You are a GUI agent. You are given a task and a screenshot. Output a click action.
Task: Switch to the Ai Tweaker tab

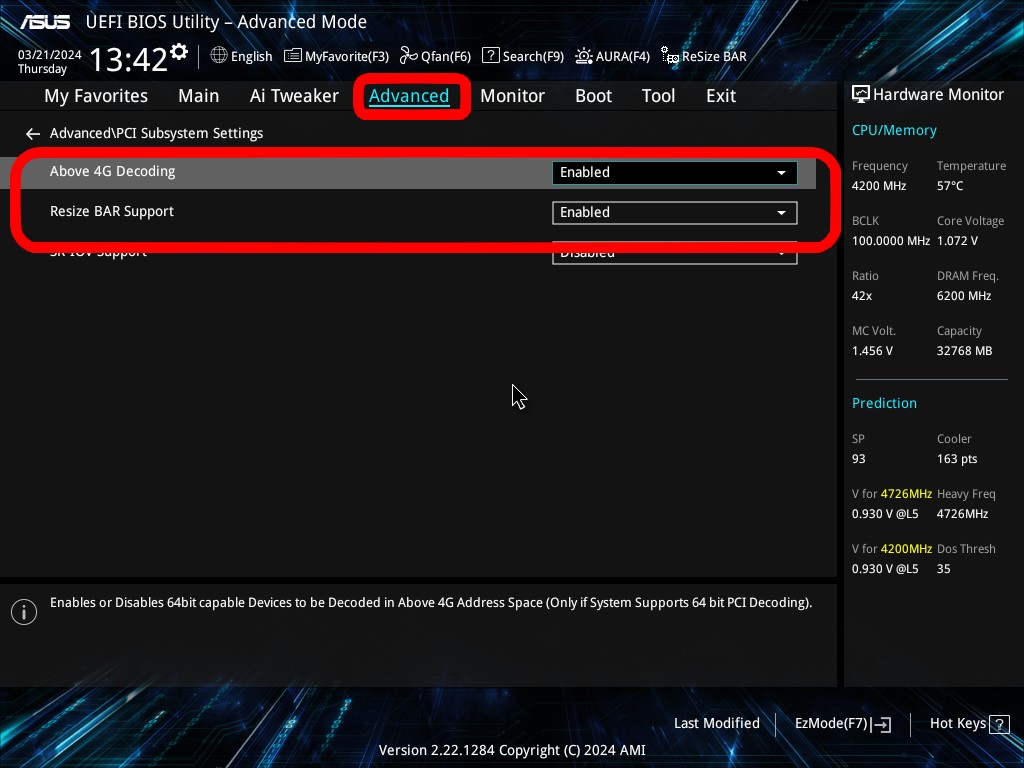[294, 96]
